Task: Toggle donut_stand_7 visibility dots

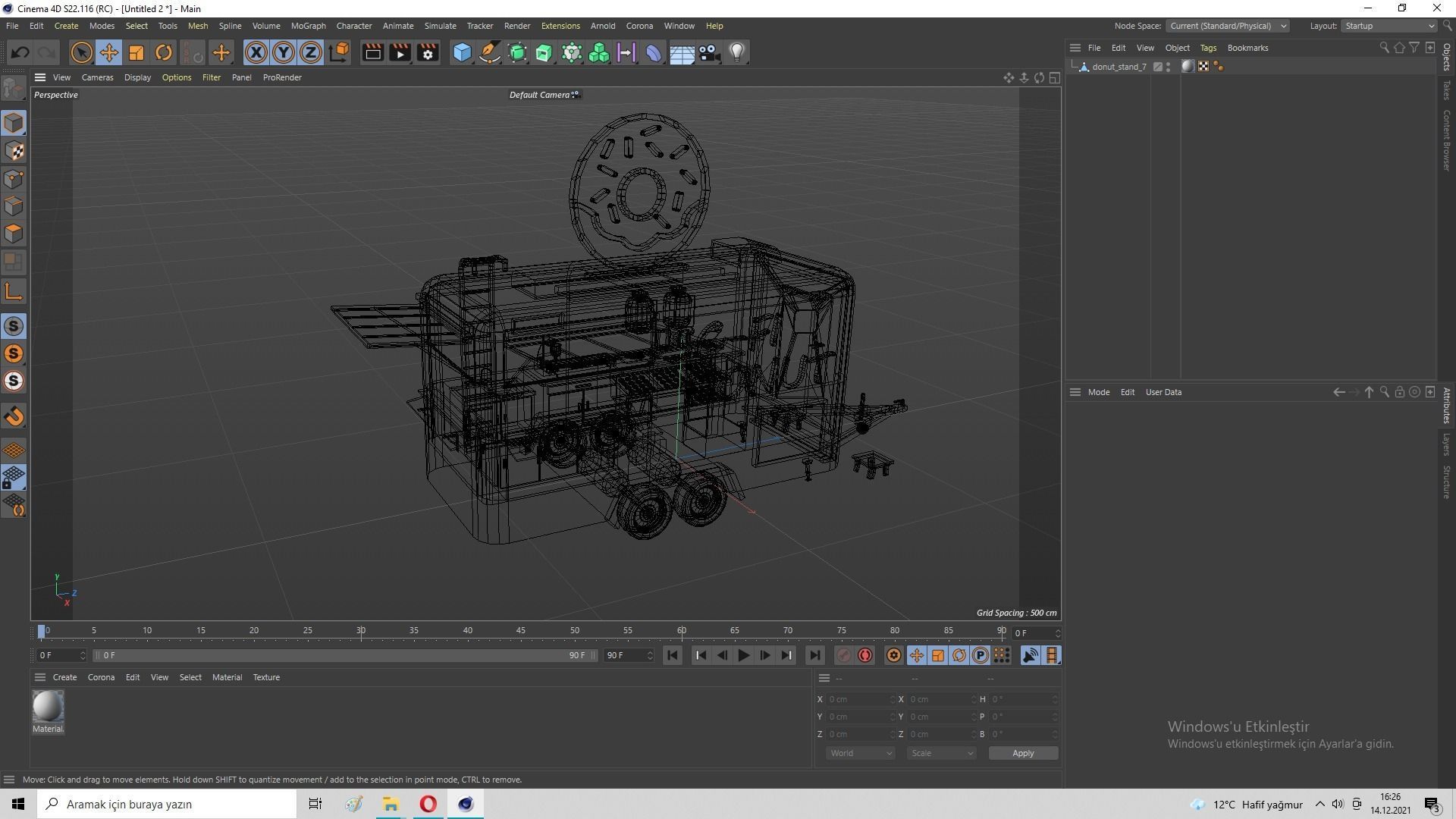Action: pos(1168,67)
